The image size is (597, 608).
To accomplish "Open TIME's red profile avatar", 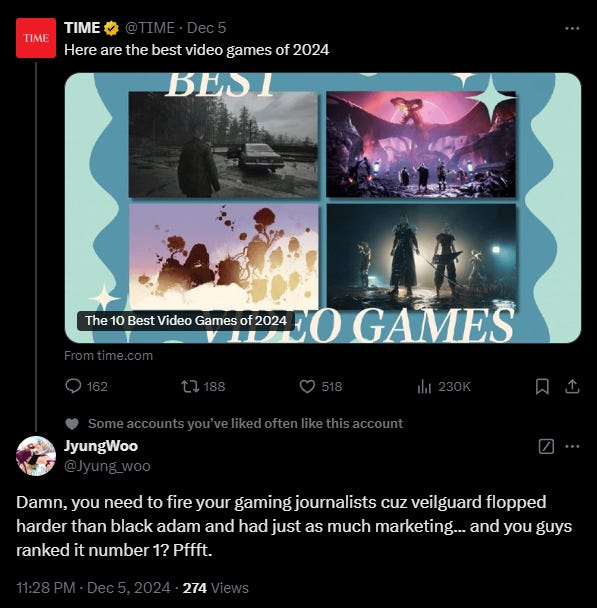I will point(36,38).
